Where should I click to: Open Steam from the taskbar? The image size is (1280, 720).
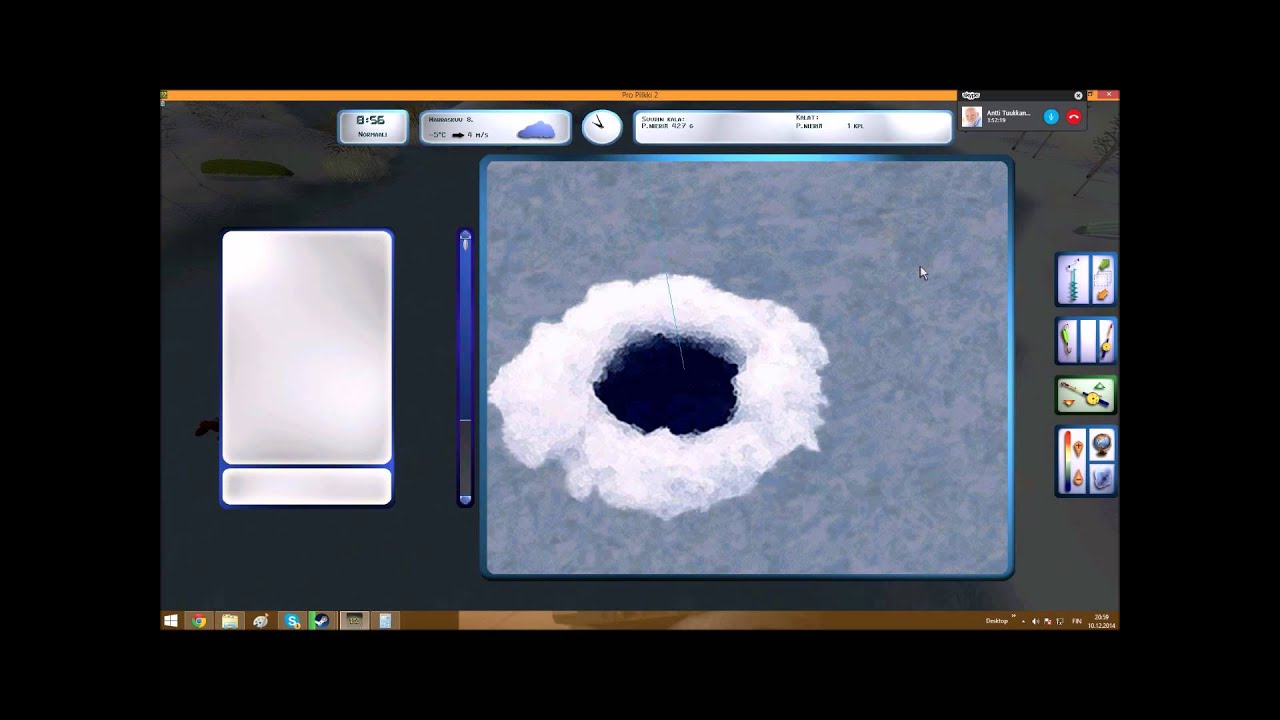[x=321, y=621]
